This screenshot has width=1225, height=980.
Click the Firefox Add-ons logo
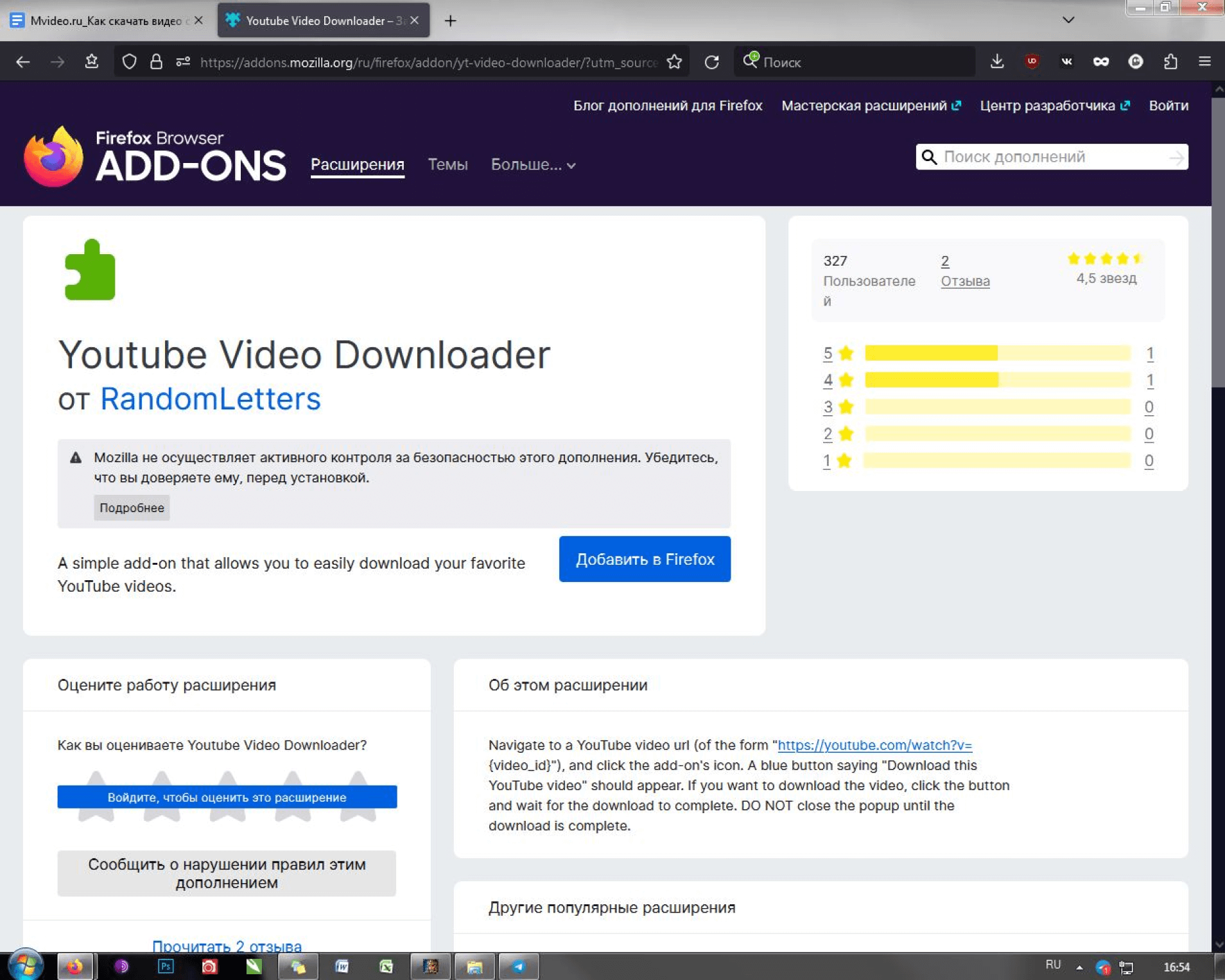(155, 157)
